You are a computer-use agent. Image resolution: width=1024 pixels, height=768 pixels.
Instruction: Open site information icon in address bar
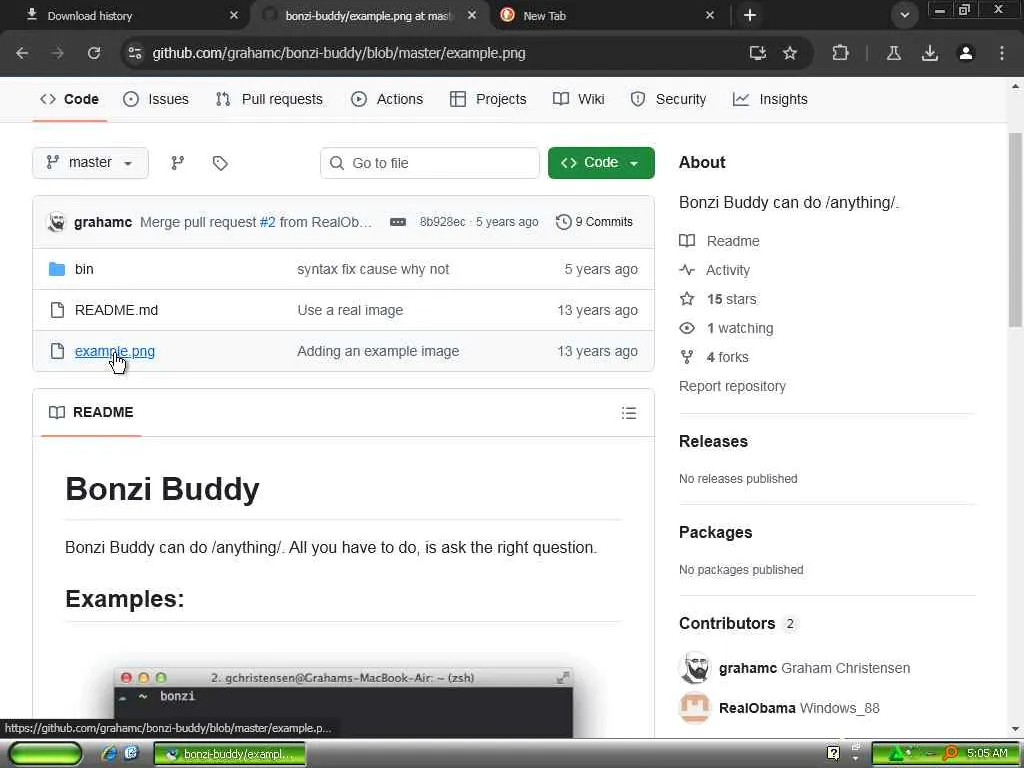coord(135,53)
